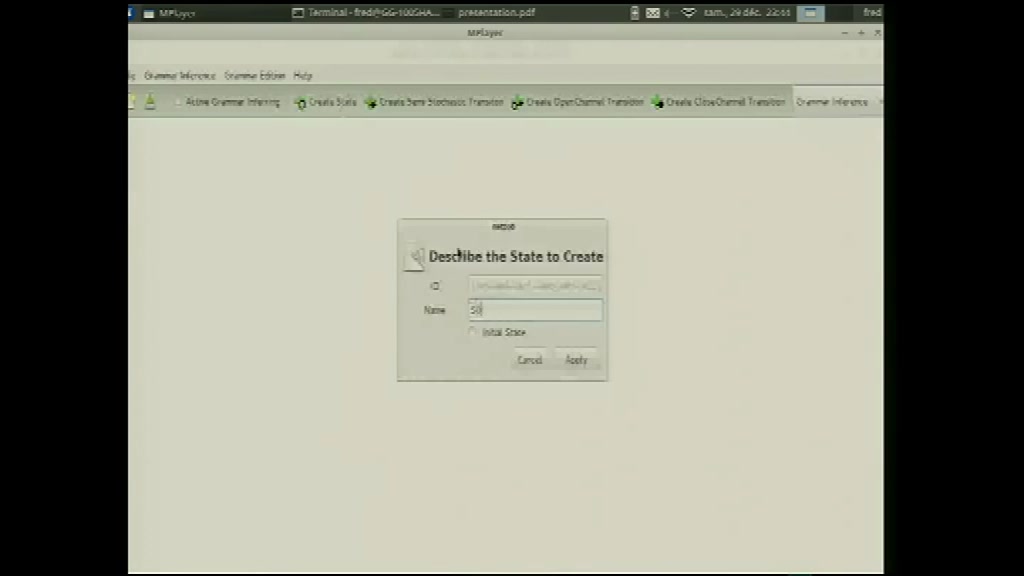Open the network wifi tray icon
The height and width of the screenshot is (576, 1024).
(688, 12)
